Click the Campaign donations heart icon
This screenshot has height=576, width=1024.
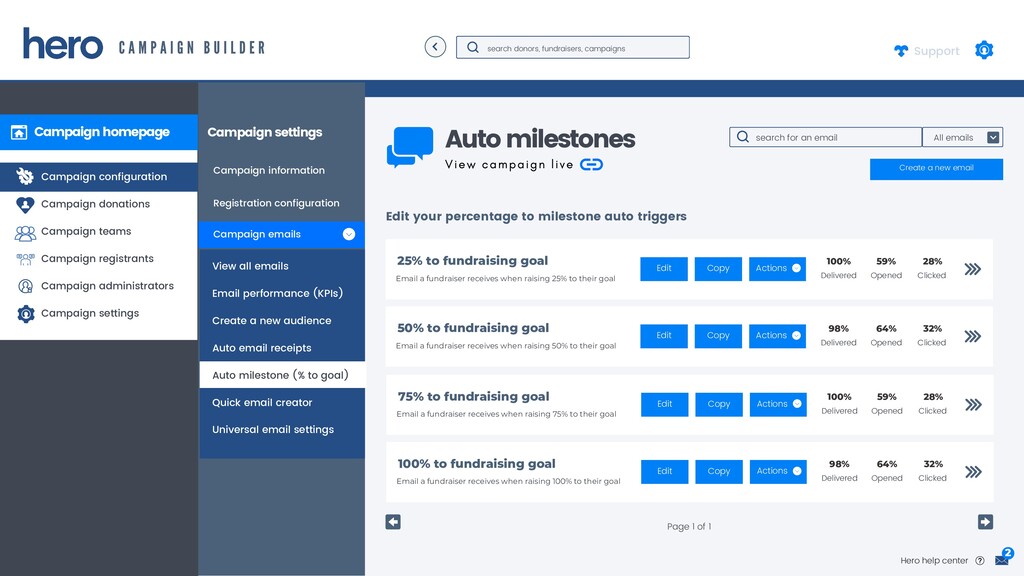[25, 204]
